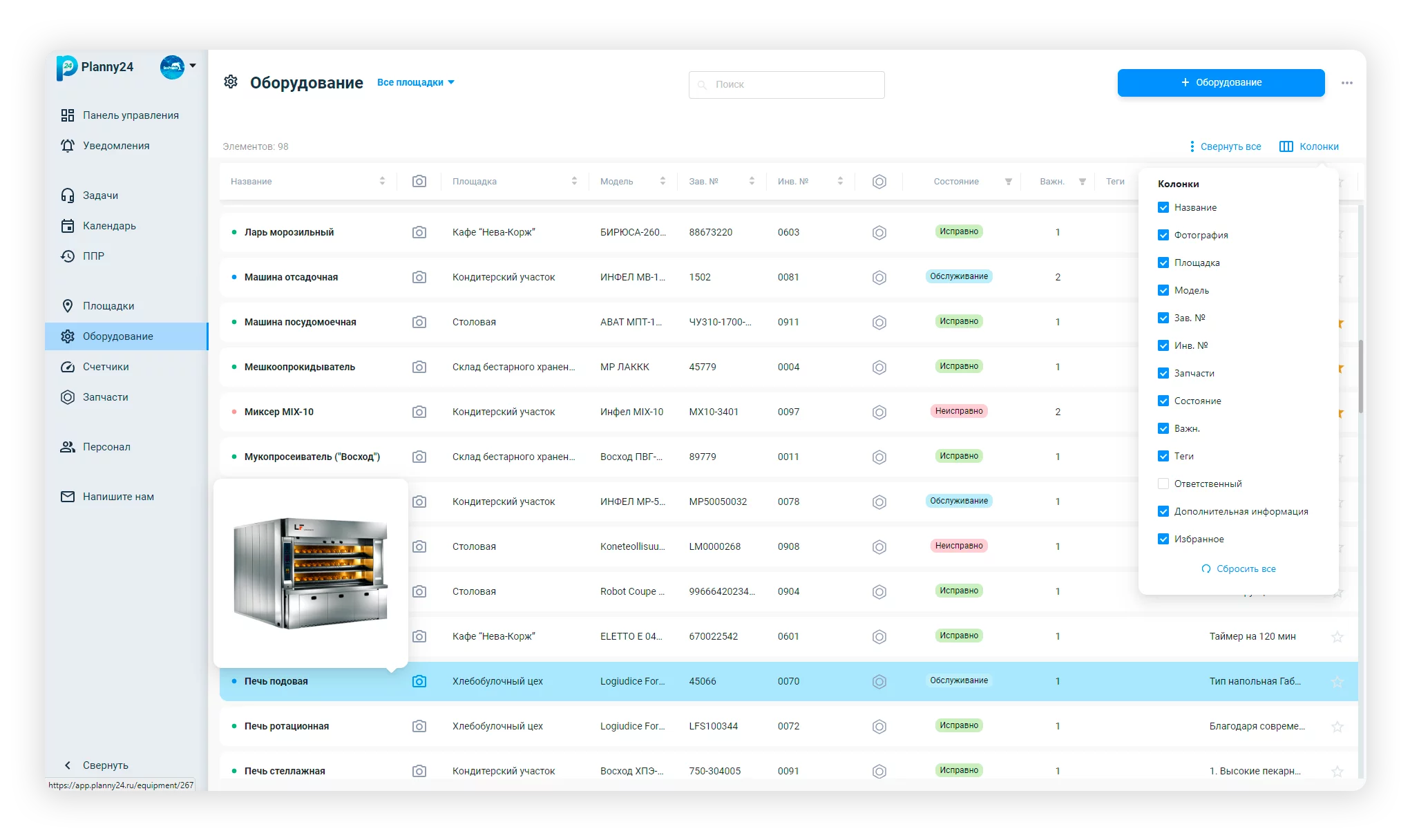
Task: Click the gear icon beside Оборудование heading
Action: pos(231,82)
